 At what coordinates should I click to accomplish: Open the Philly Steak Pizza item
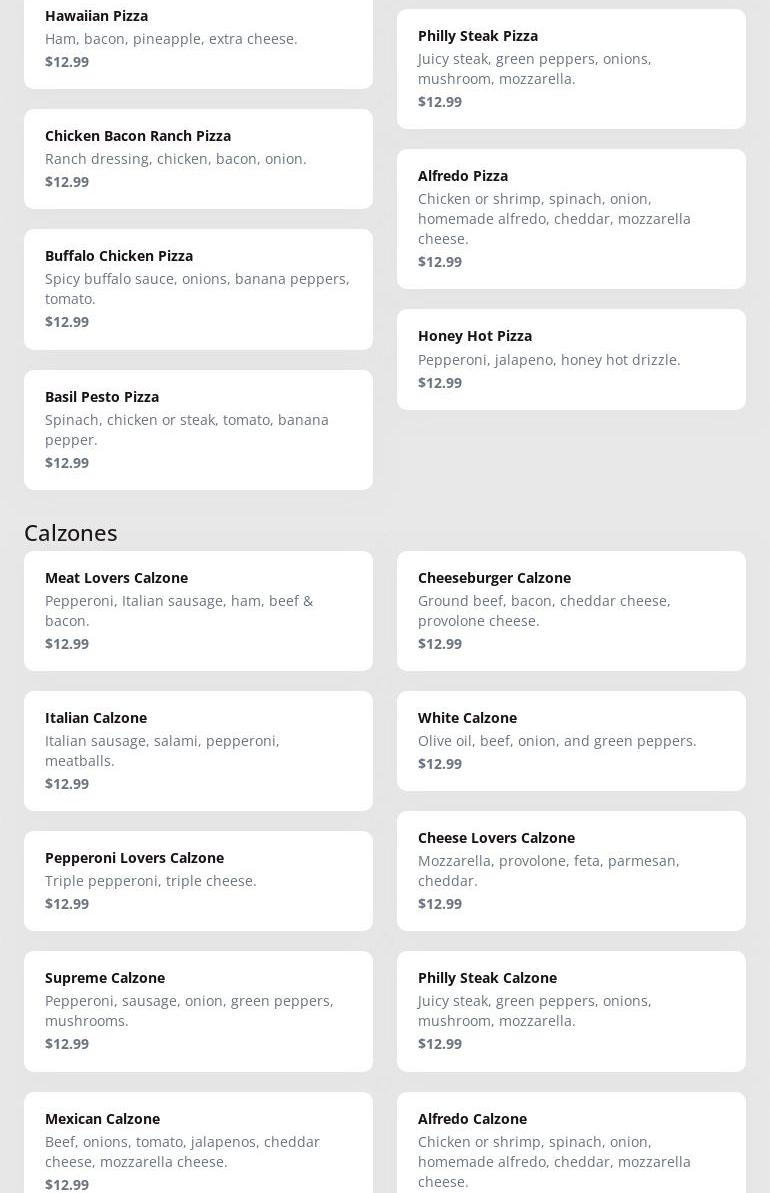[571, 69]
